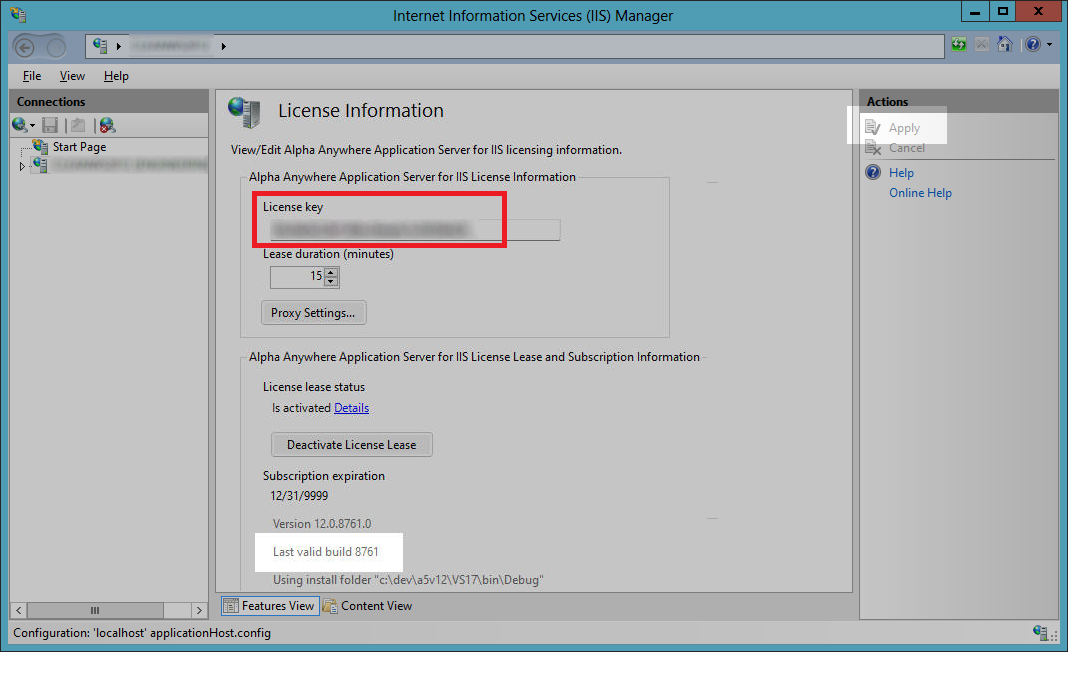1068x674 pixels.
Task: Expand the server node in Connections tree
Action: (x=22, y=165)
